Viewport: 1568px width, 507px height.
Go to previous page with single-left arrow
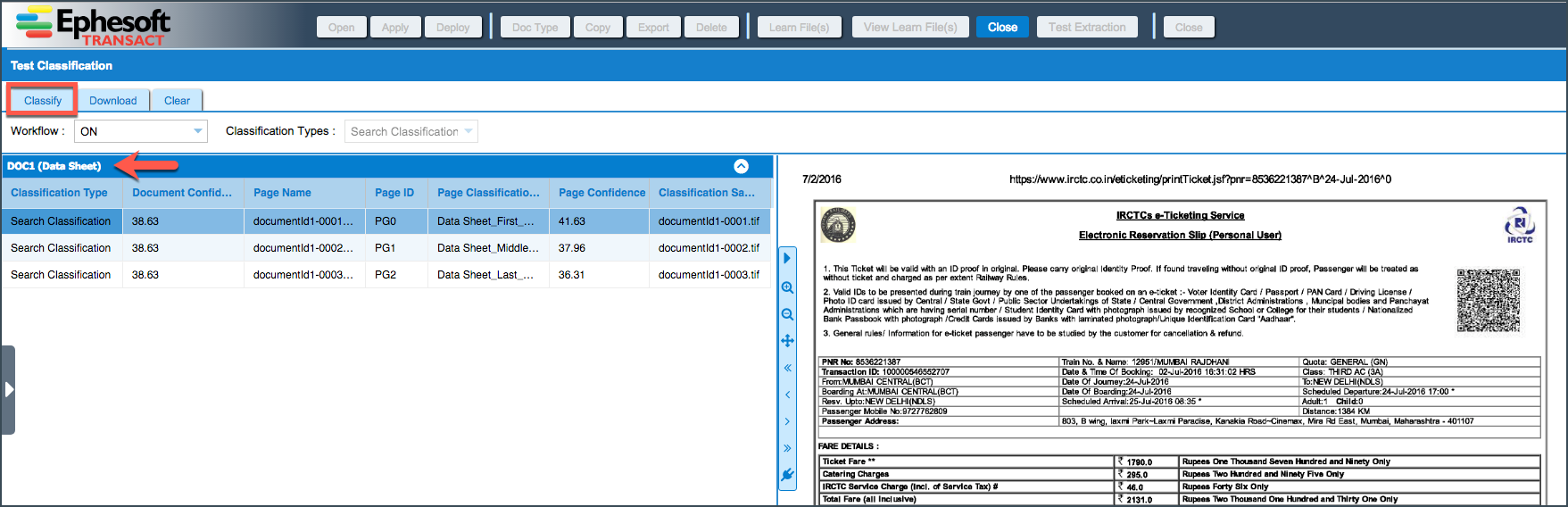pyautogui.click(x=787, y=395)
